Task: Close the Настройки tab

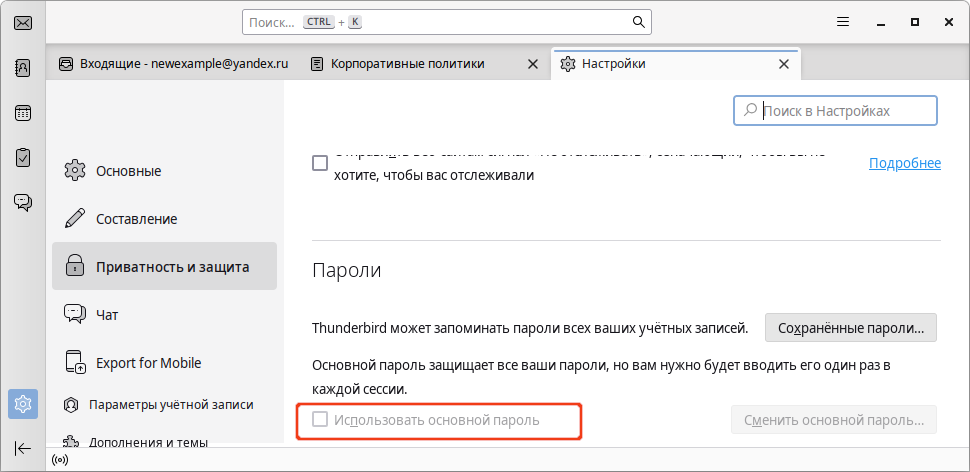Action: click(x=783, y=64)
